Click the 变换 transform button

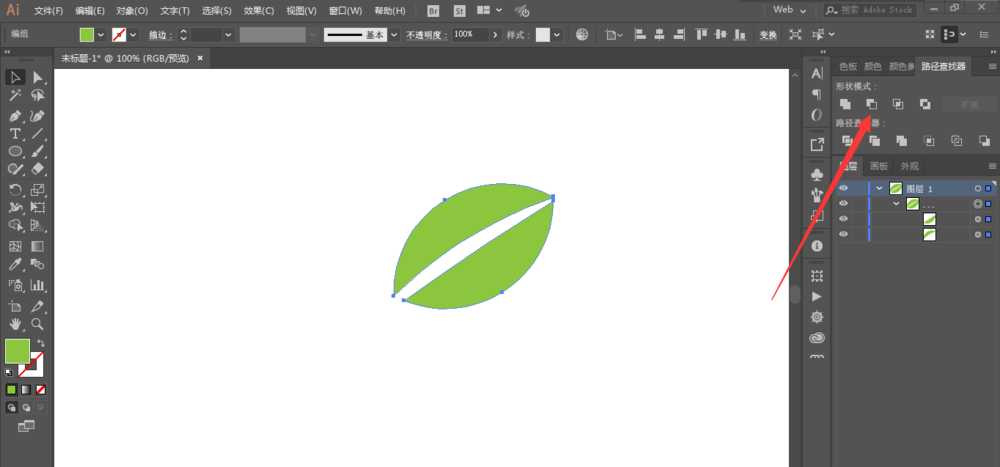pos(768,35)
